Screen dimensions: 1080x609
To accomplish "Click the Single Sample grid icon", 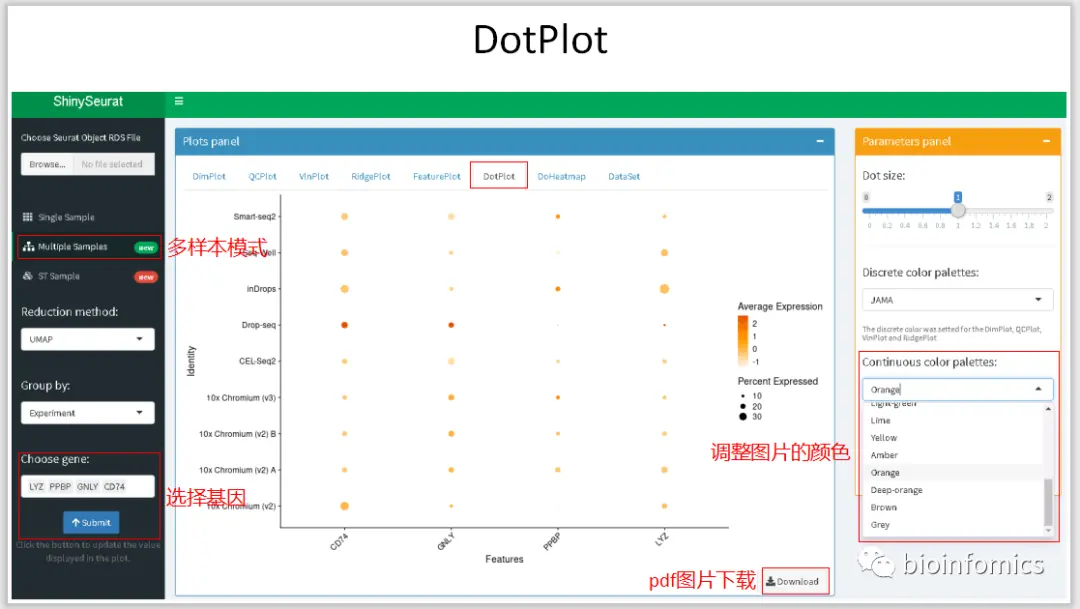I will click(28, 217).
